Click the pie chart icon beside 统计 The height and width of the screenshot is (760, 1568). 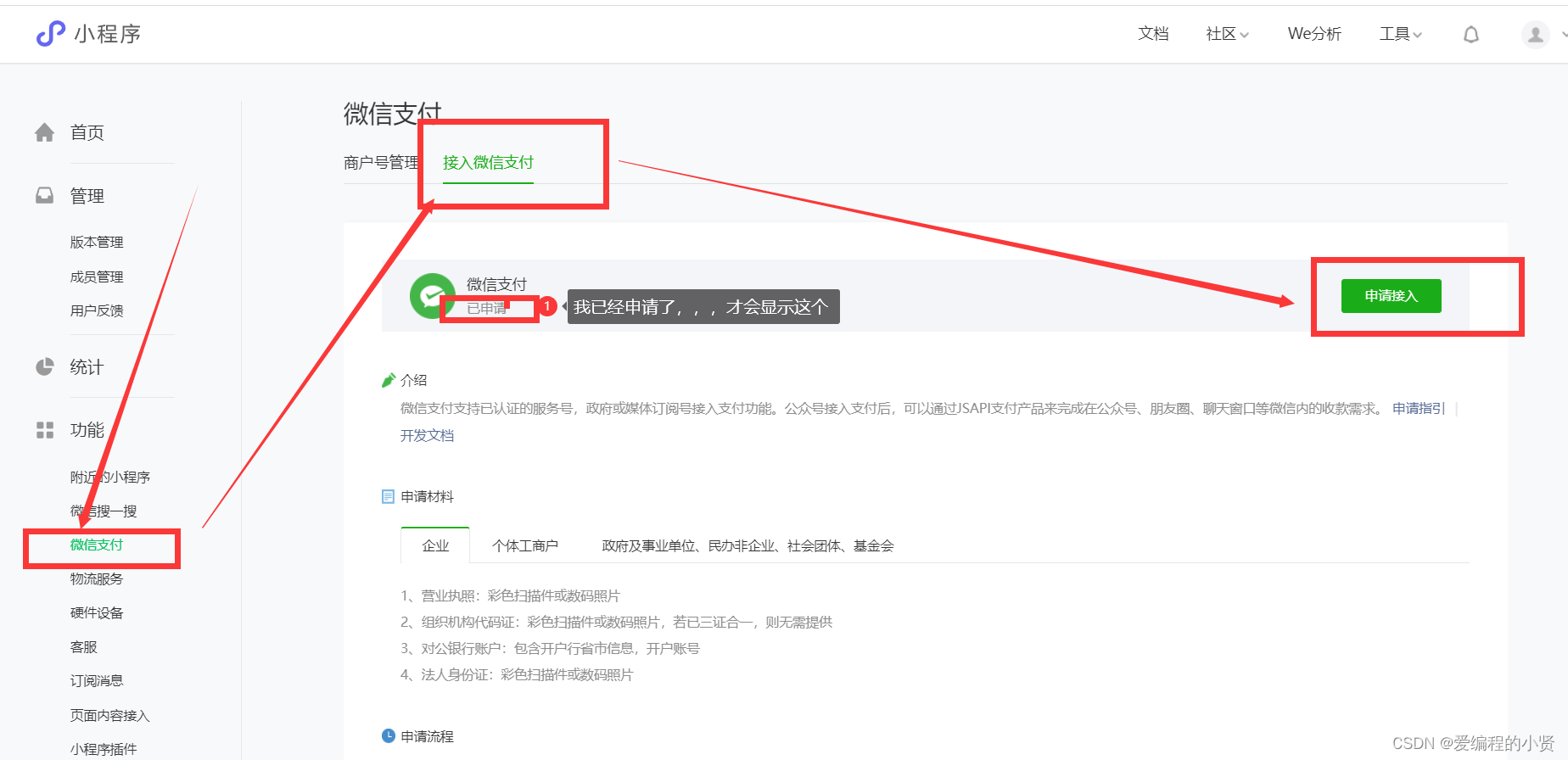pos(45,367)
